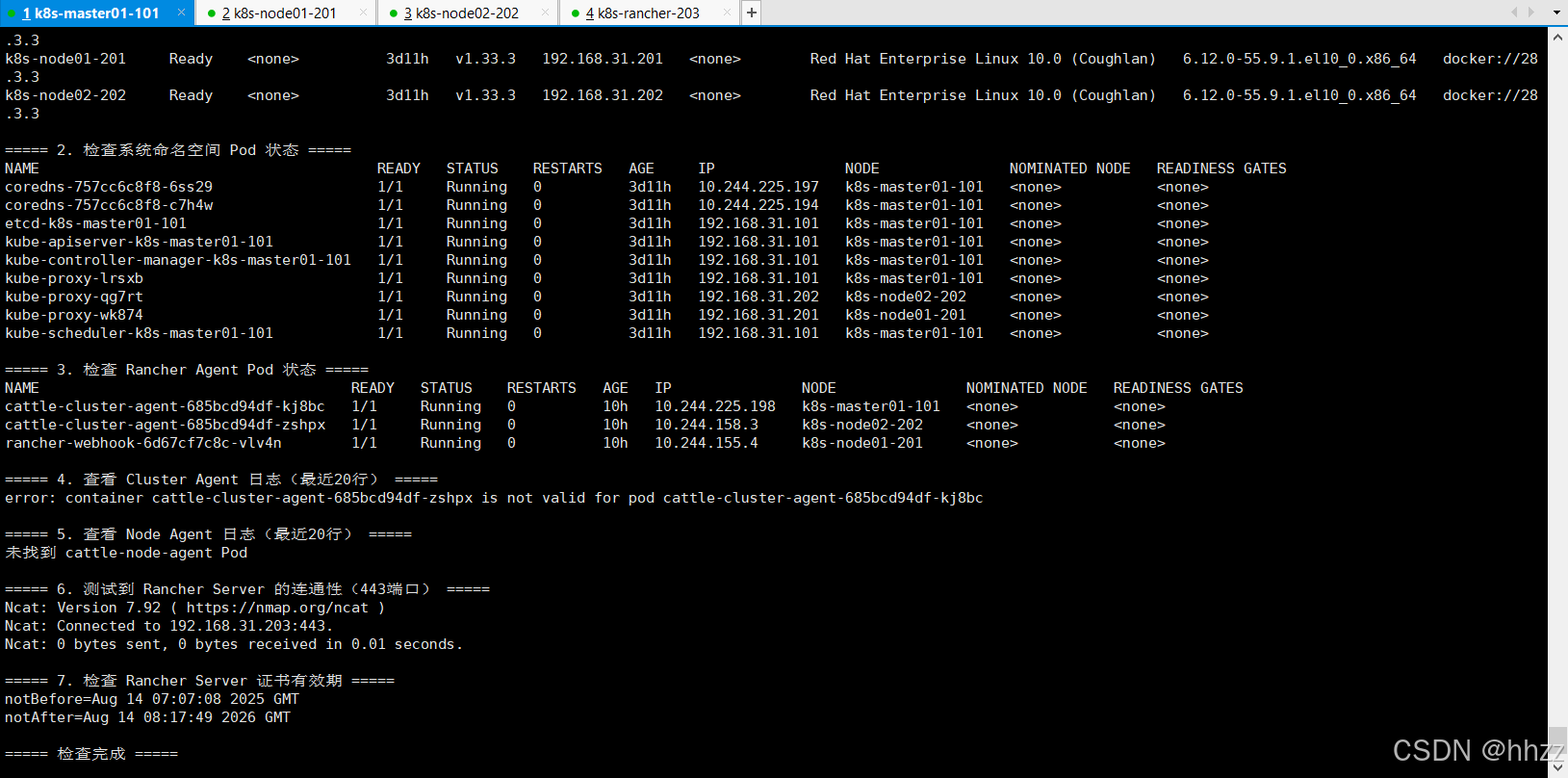Click the IP 10.244.225.198
The image size is (1568, 778).
pyautogui.click(x=715, y=406)
